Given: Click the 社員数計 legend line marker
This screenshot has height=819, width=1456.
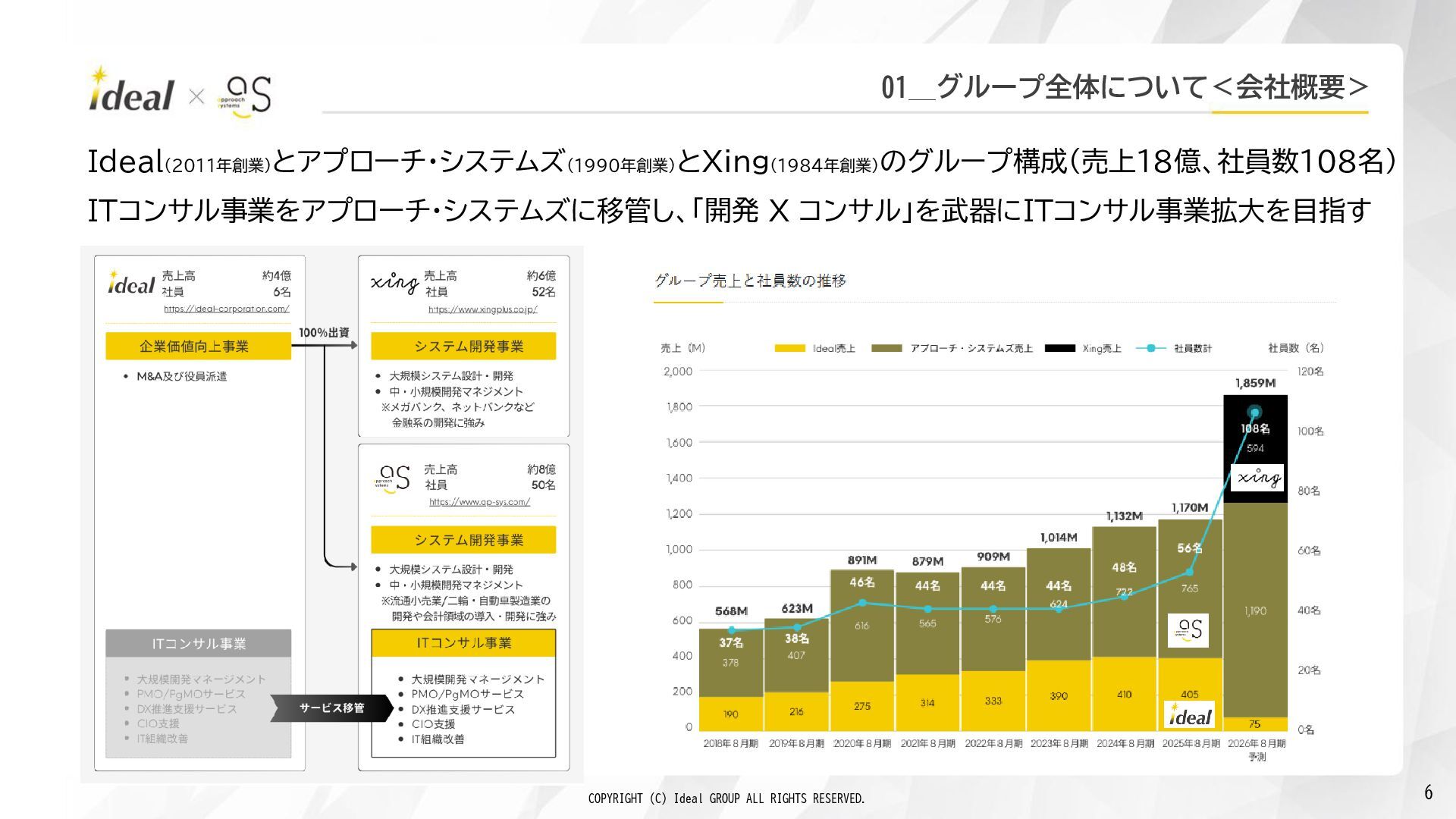Looking at the screenshot, I should point(1150,349).
